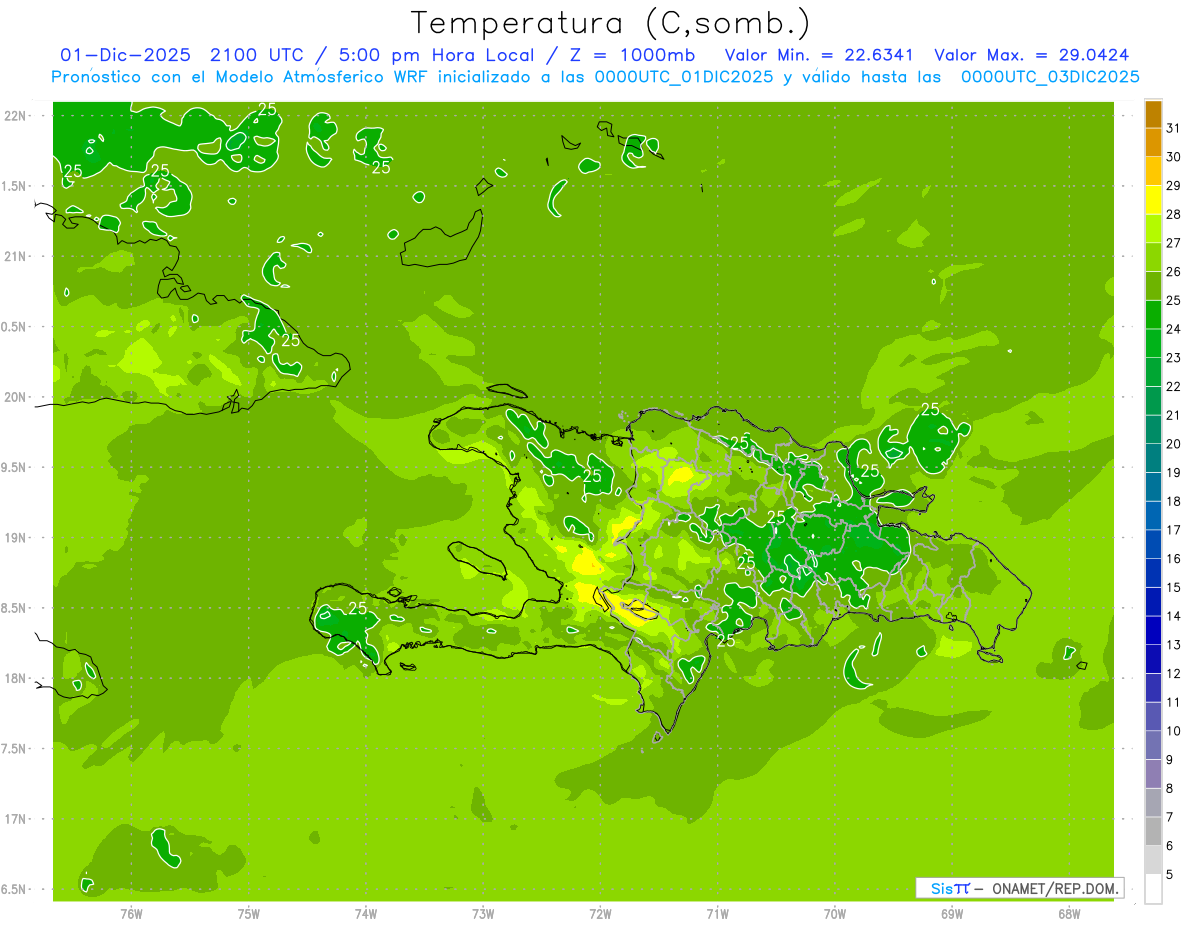Click the '19N' latitude axis label

click(15, 538)
